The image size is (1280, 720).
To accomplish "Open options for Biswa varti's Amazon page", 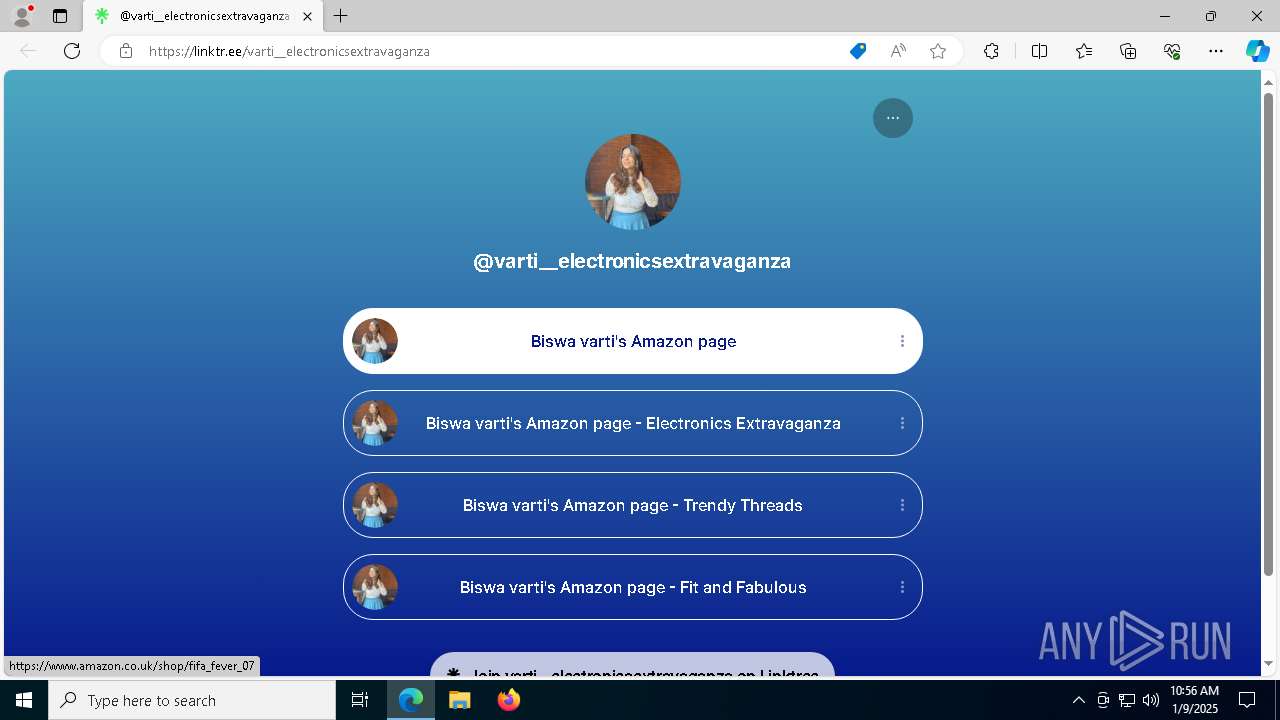I will pos(902,341).
